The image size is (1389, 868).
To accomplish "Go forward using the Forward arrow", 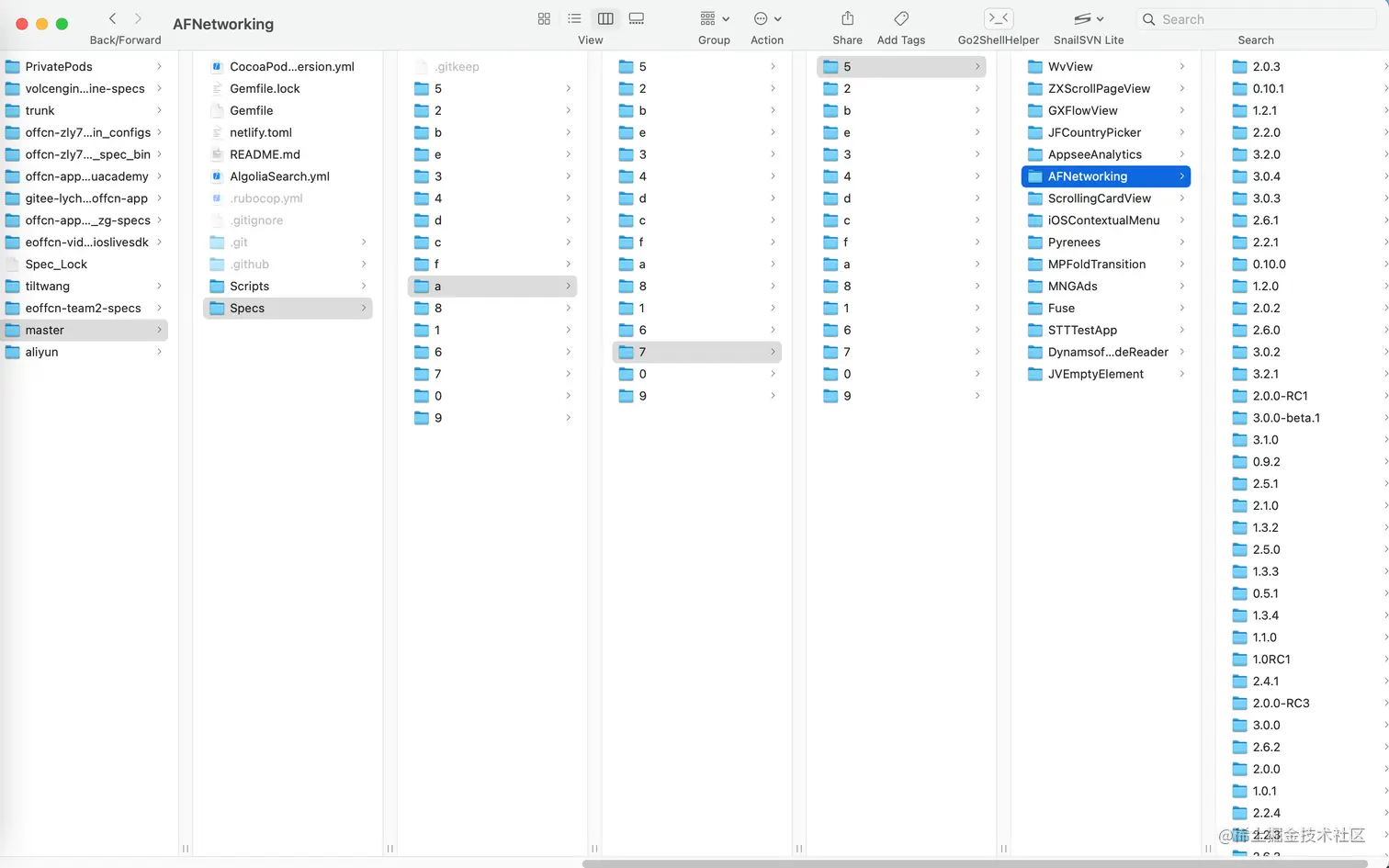I will (x=139, y=18).
